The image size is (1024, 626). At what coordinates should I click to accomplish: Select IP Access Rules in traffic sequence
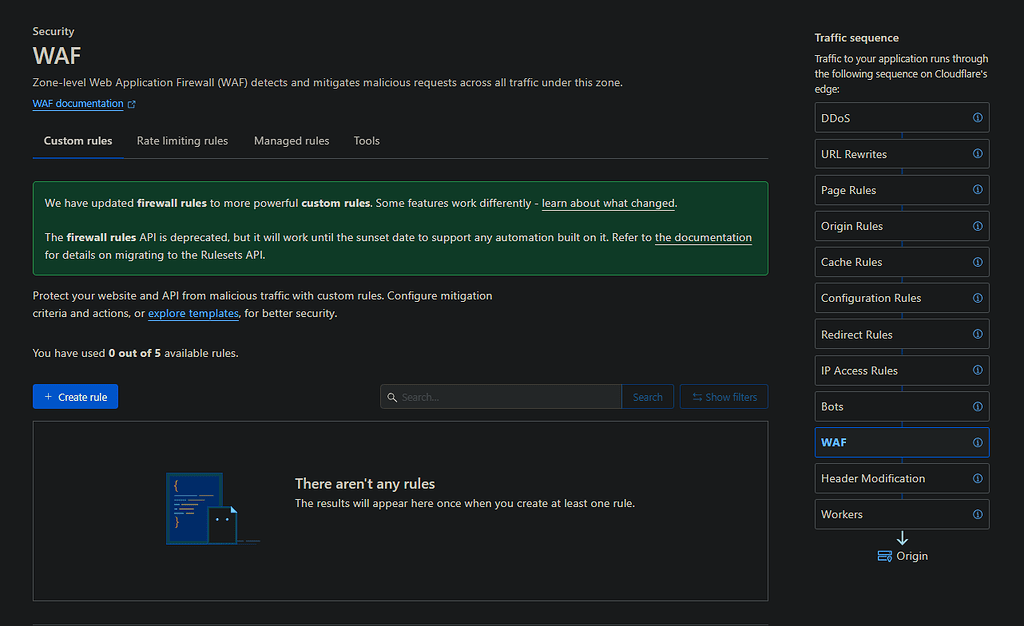pyautogui.click(x=859, y=370)
